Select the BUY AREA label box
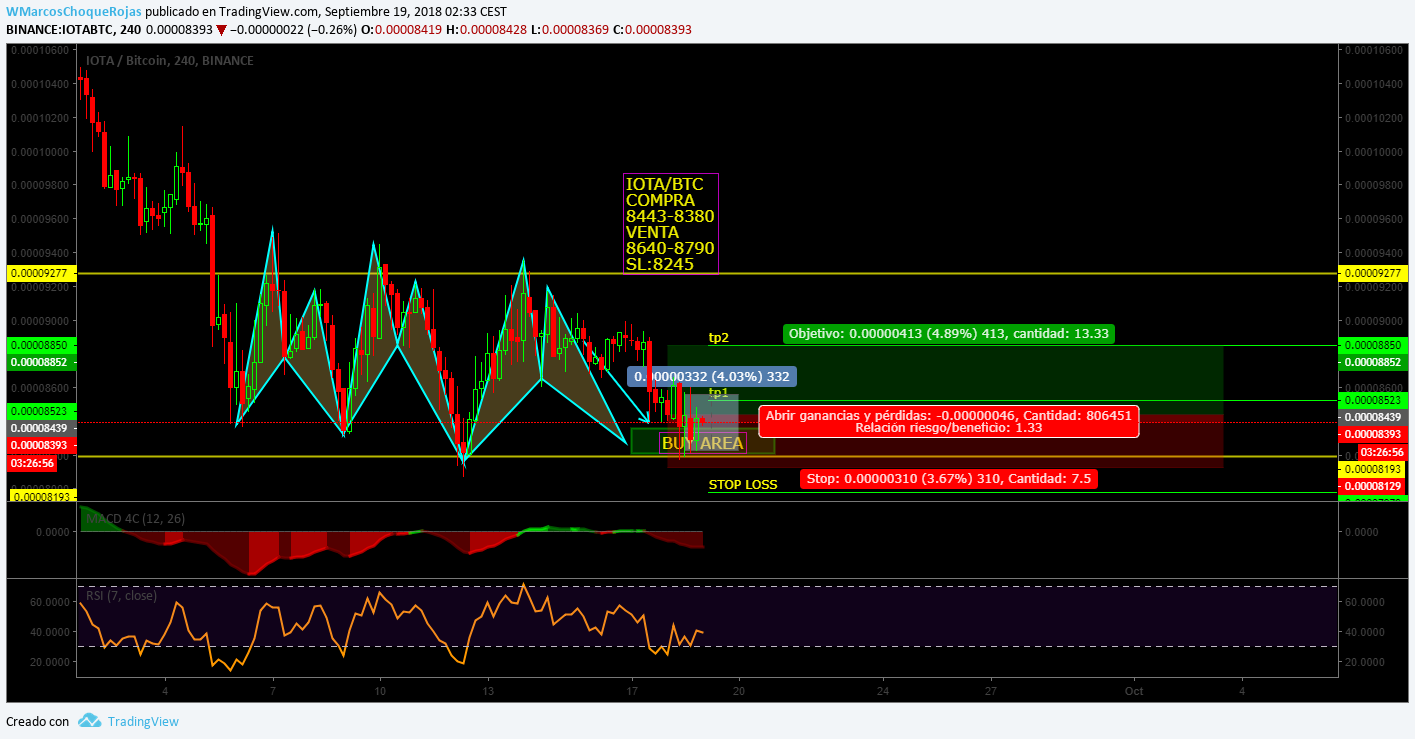The image size is (1415, 739). coord(703,442)
